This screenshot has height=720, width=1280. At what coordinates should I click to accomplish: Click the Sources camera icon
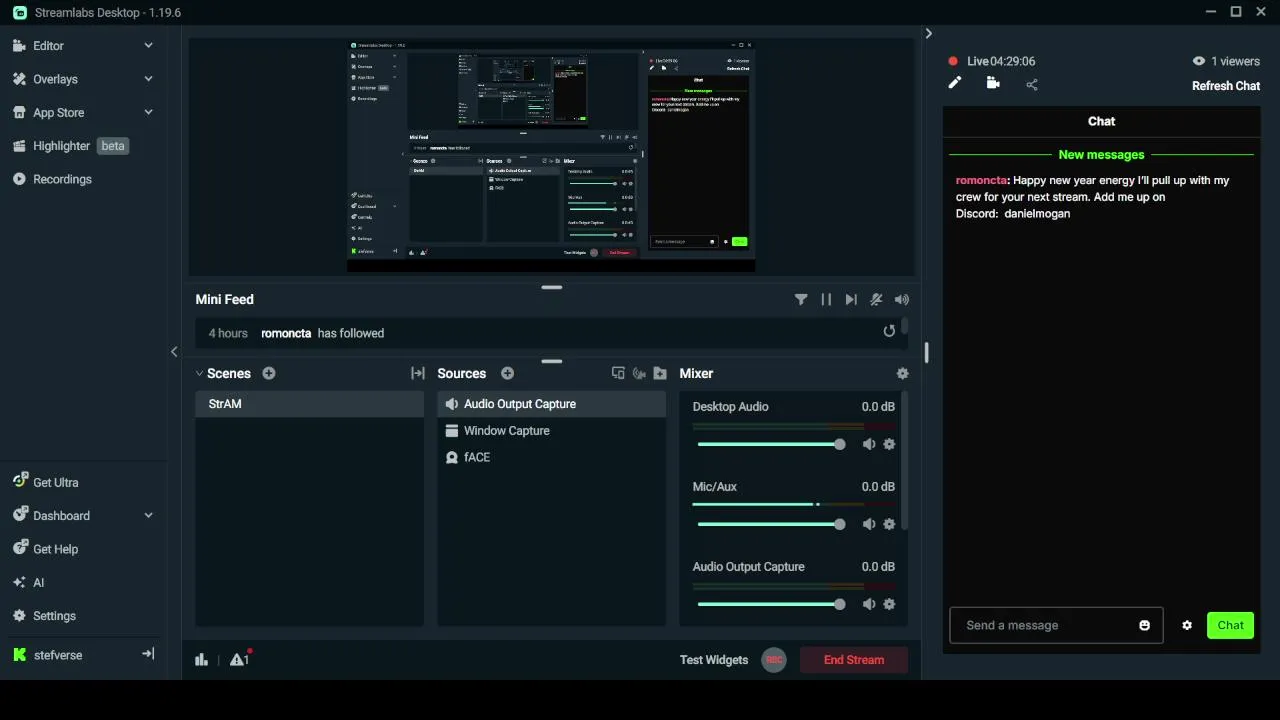[639, 373]
